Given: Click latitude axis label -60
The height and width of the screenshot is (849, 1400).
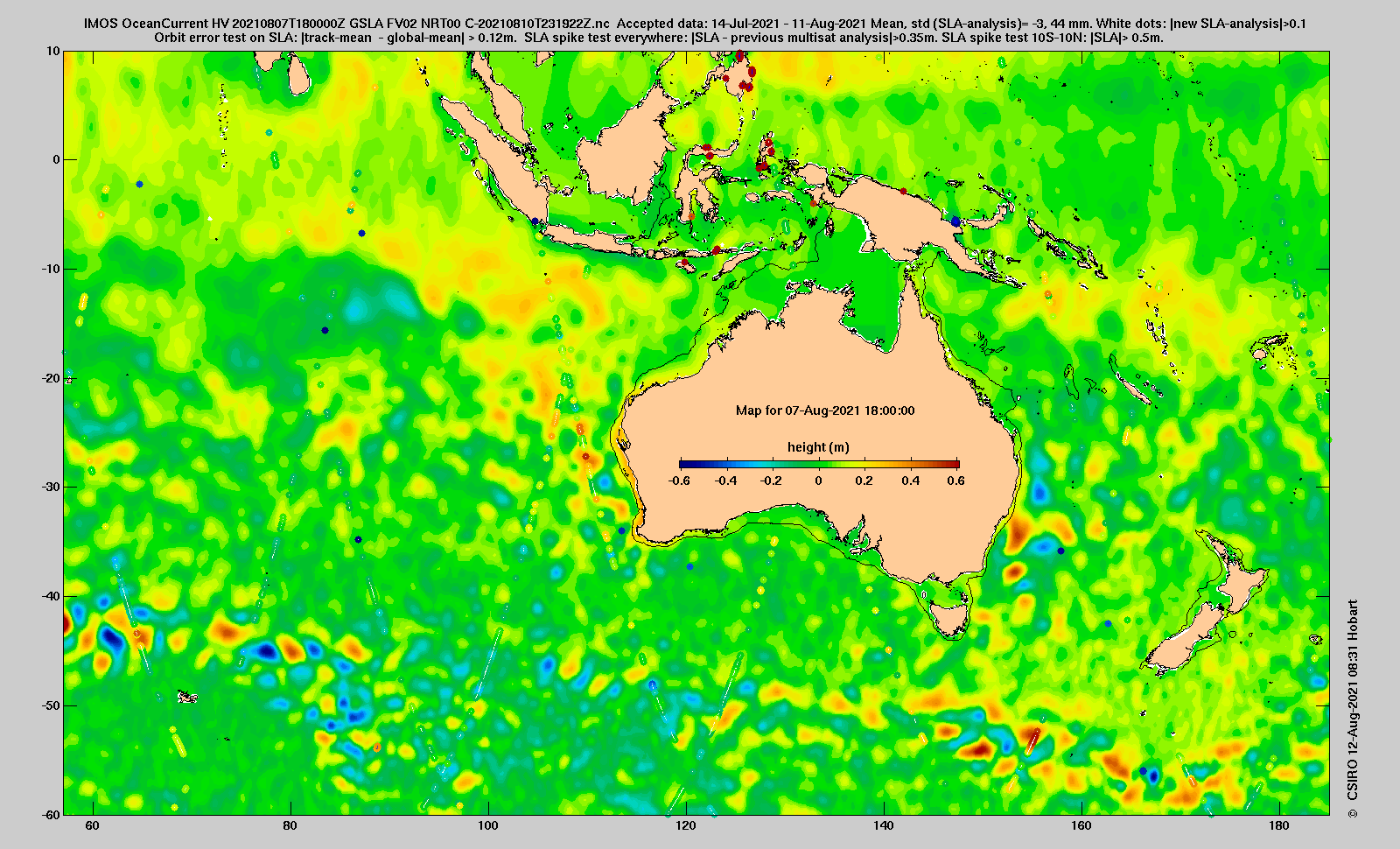Looking at the screenshot, I should point(52,814).
